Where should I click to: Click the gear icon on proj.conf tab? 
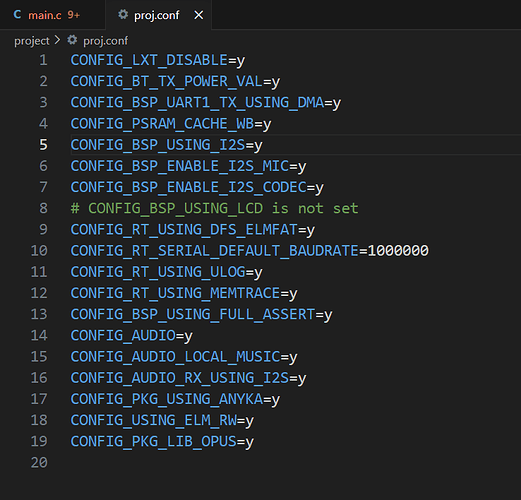tap(123, 14)
